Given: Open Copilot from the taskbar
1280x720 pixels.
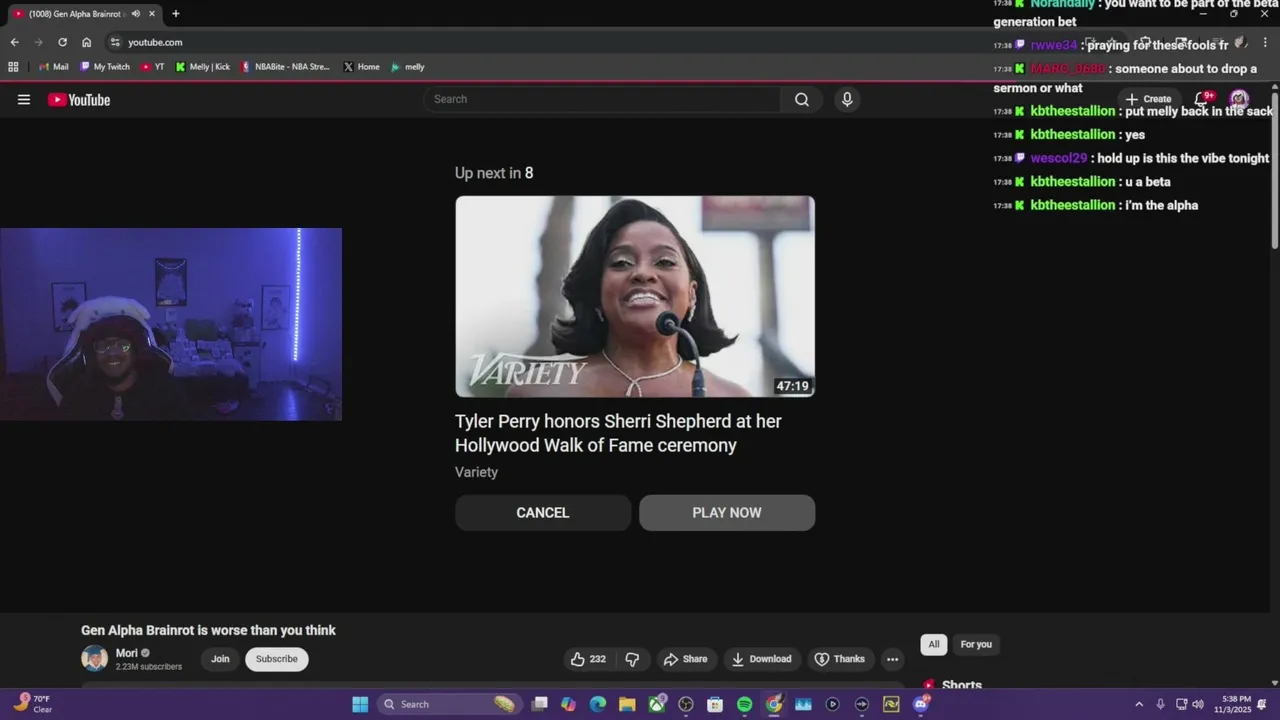Looking at the screenshot, I should tap(569, 704).
